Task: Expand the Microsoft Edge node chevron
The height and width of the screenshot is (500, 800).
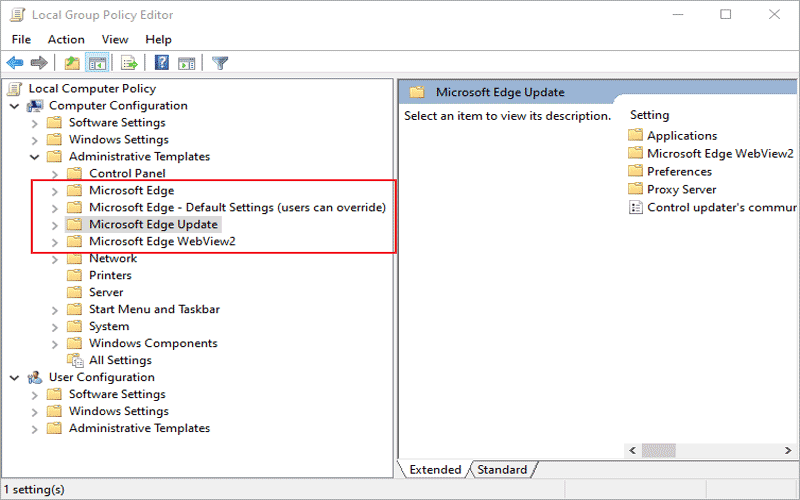Action: tap(55, 191)
